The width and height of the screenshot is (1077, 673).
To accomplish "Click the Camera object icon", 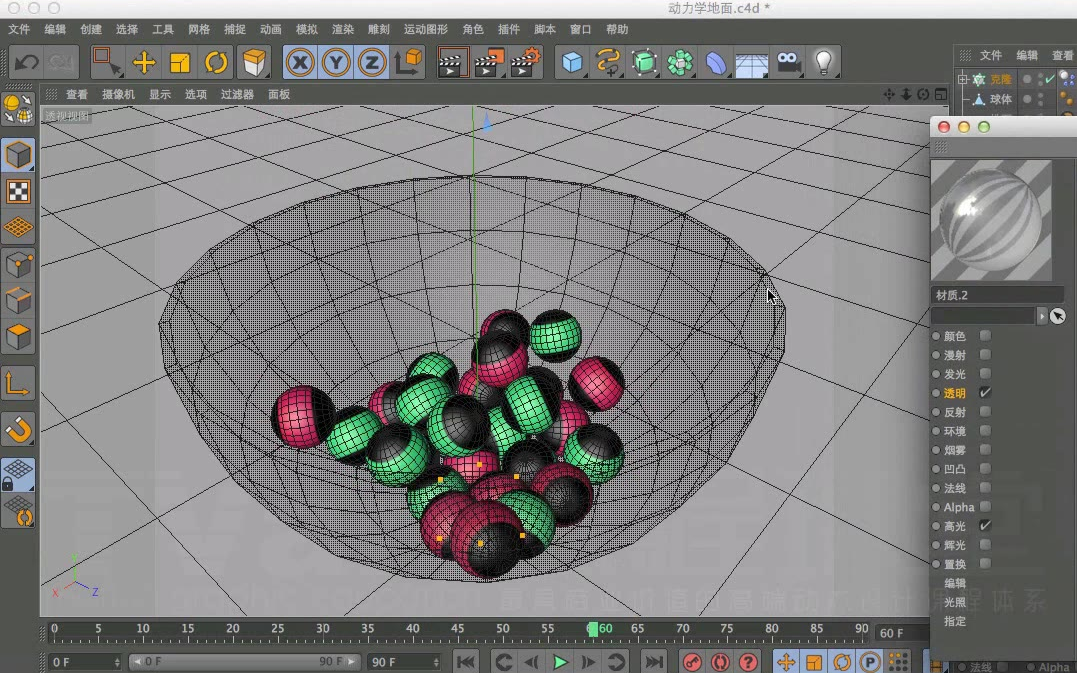I will tap(788, 63).
